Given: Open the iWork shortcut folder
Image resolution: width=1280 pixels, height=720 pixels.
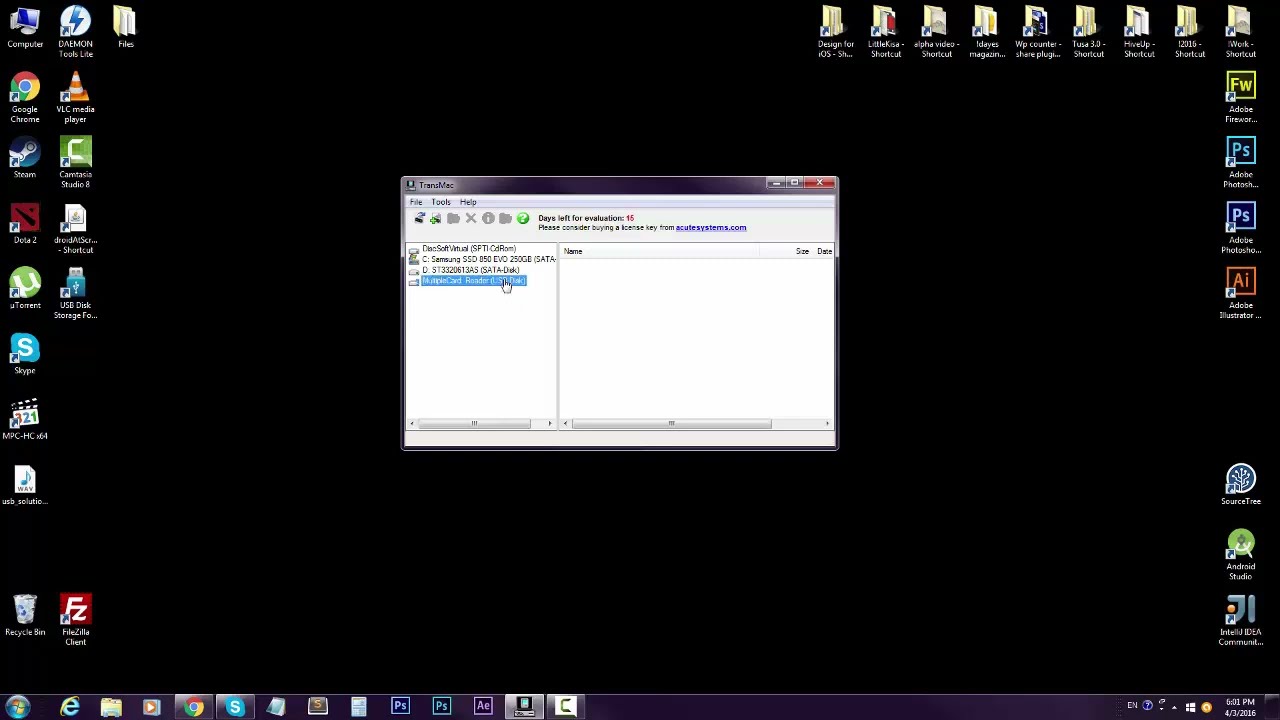Looking at the screenshot, I should tap(1240, 31).
